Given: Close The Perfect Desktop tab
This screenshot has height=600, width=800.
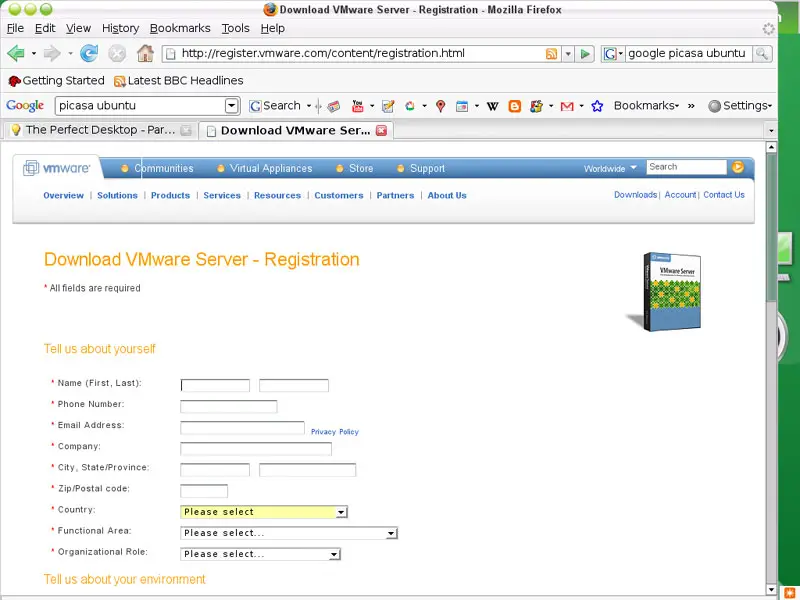Looking at the screenshot, I should (x=186, y=131).
